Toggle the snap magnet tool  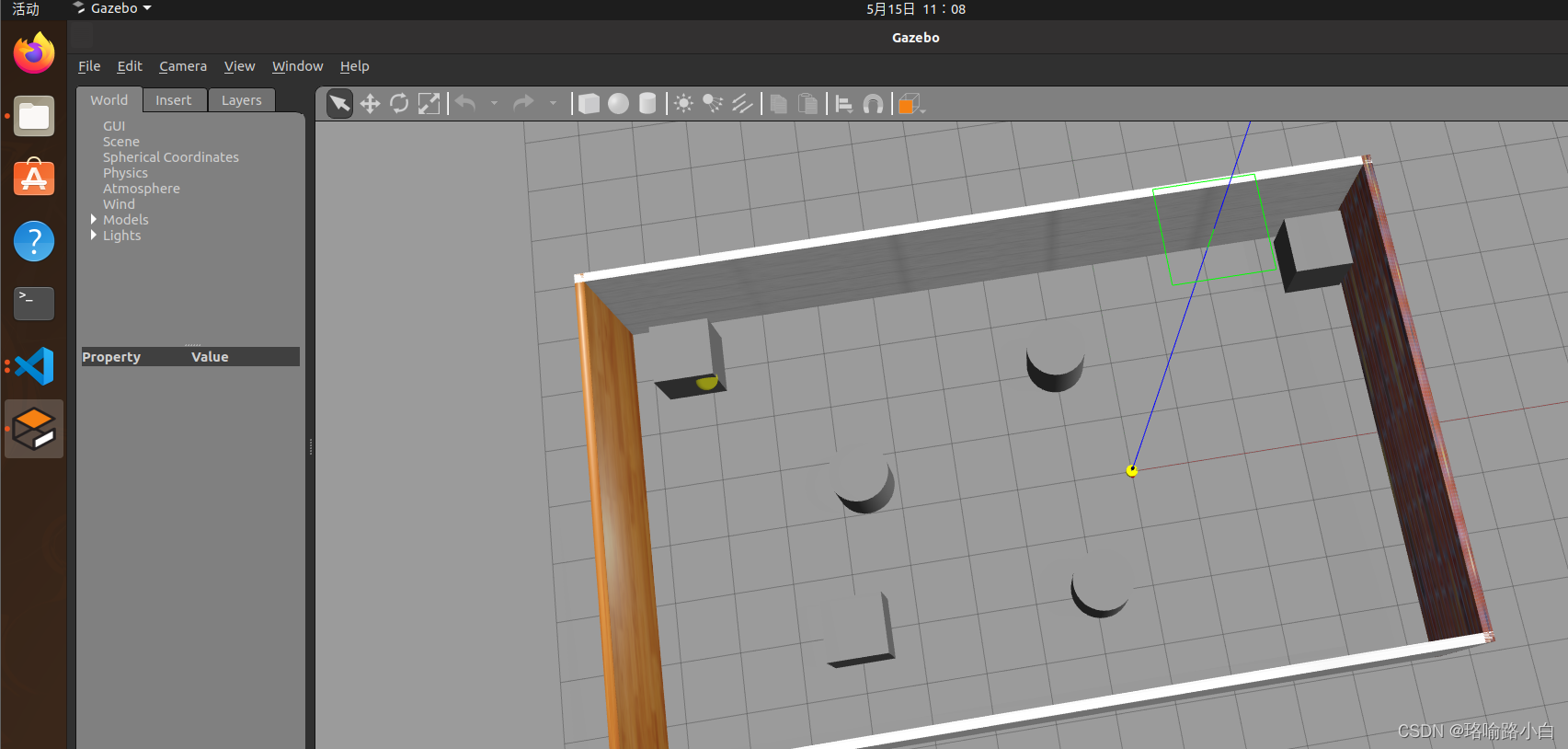pos(873,104)
